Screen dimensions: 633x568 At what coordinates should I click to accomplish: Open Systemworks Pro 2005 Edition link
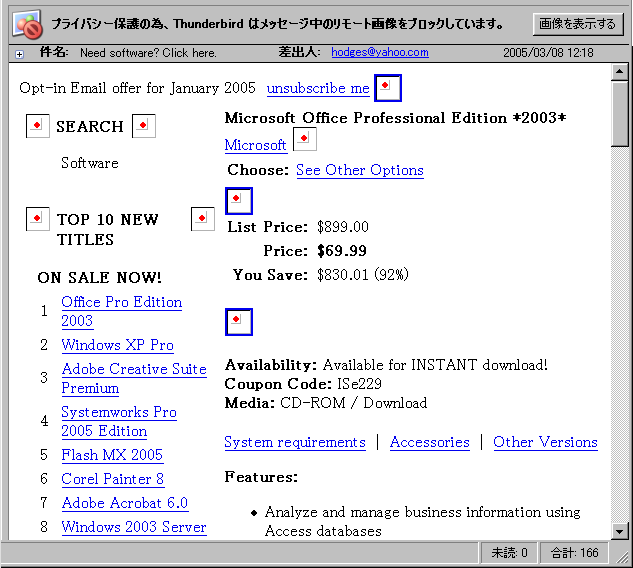(119, 421)
